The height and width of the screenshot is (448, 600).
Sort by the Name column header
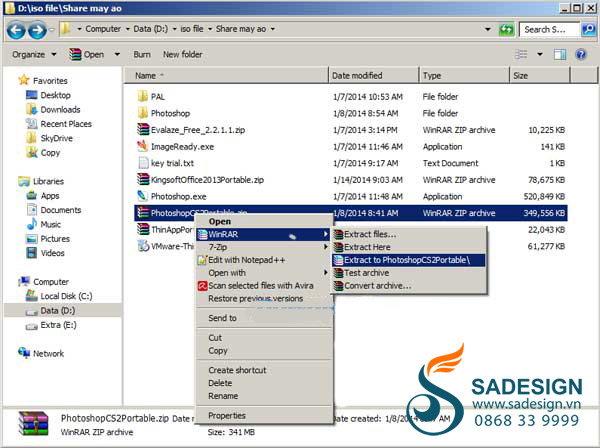pyautogui.click(x=227, y=75)
